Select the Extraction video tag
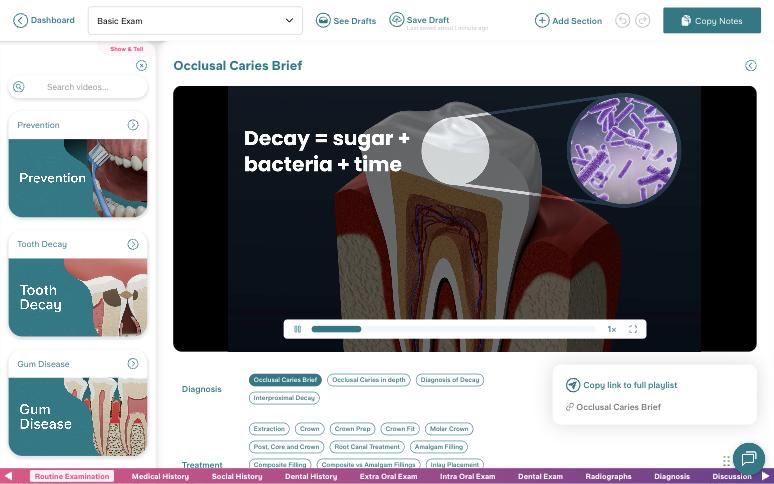This screenshot has width=774, height=484. [269, 429]
